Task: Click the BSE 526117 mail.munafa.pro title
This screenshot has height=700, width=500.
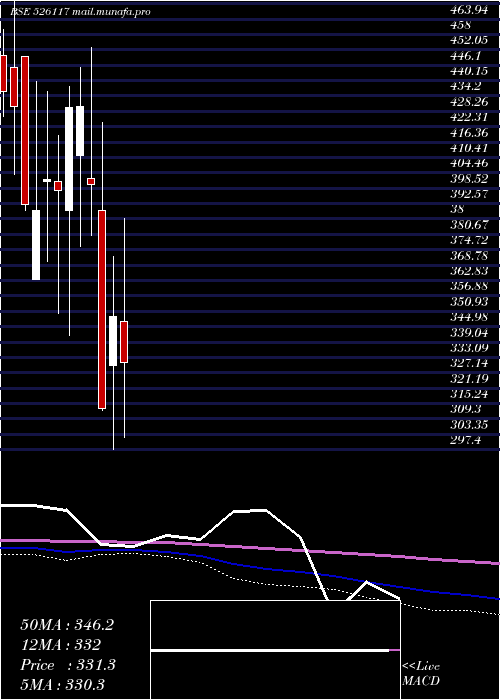Action: 80,12
